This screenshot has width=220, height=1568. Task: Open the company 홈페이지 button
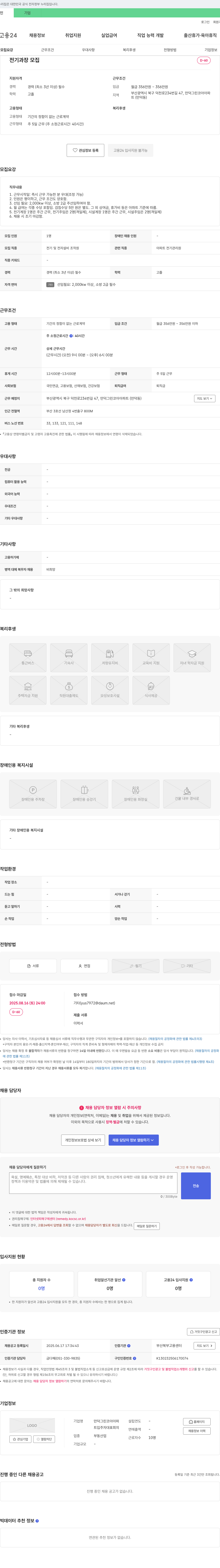coord(197,1422)
